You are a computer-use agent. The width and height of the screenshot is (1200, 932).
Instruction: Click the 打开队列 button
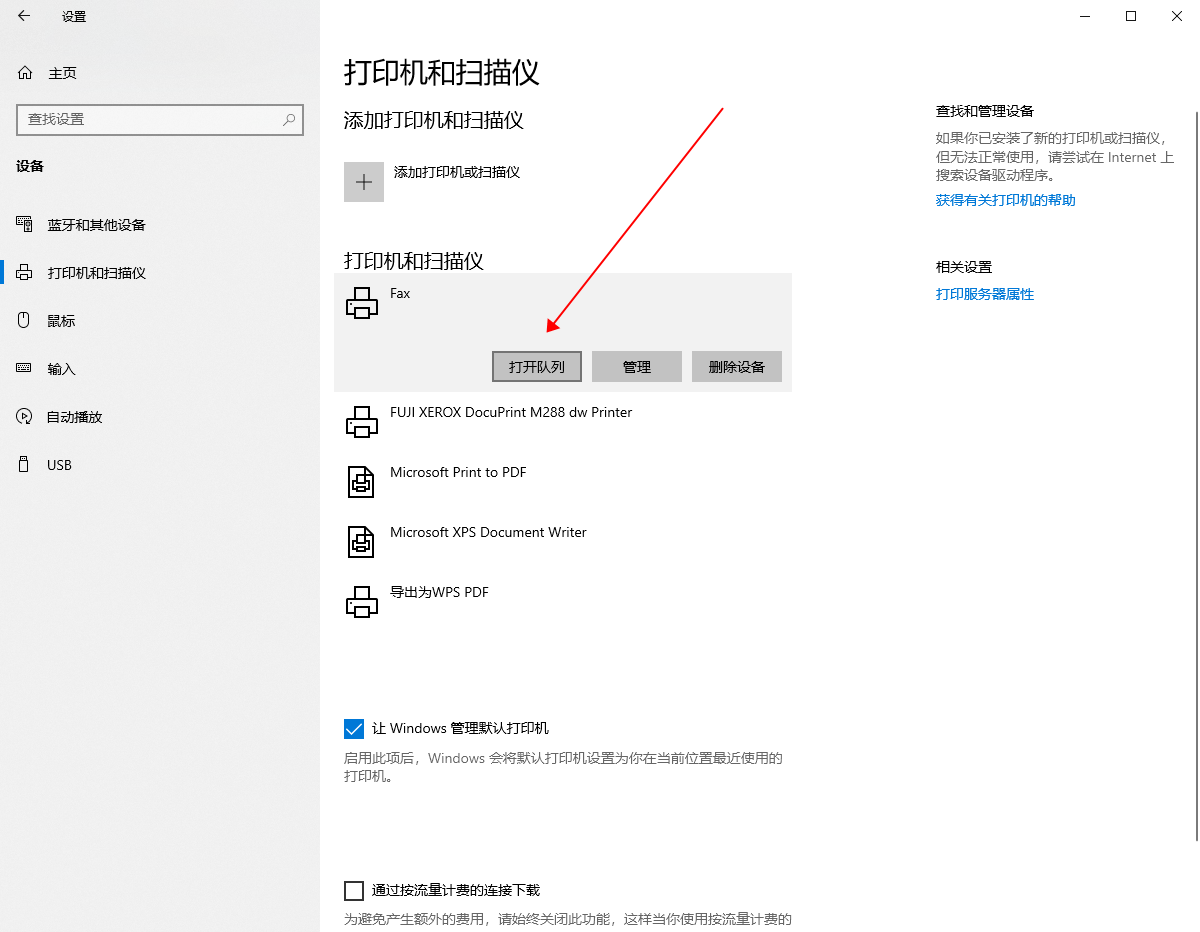pos(537,367)
